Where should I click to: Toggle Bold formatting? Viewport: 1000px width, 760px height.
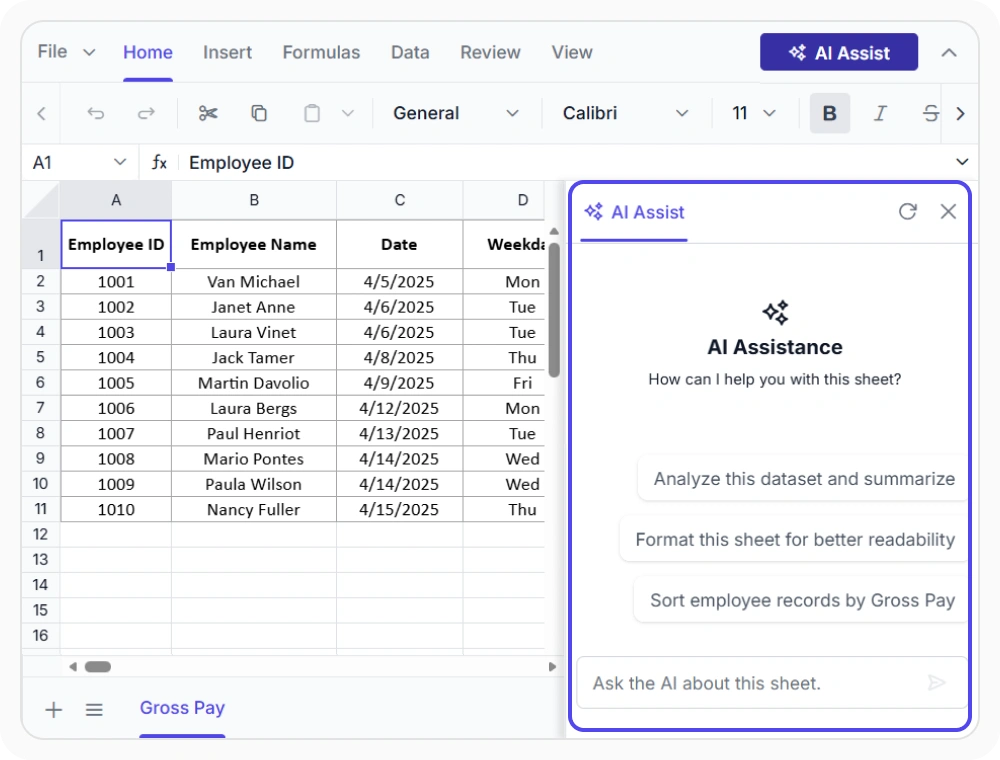829,113
